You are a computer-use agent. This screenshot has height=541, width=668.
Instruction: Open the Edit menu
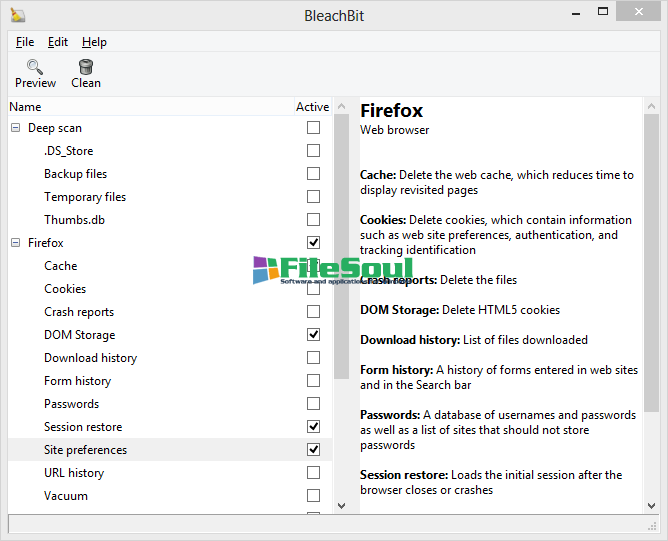click(58, 42)
